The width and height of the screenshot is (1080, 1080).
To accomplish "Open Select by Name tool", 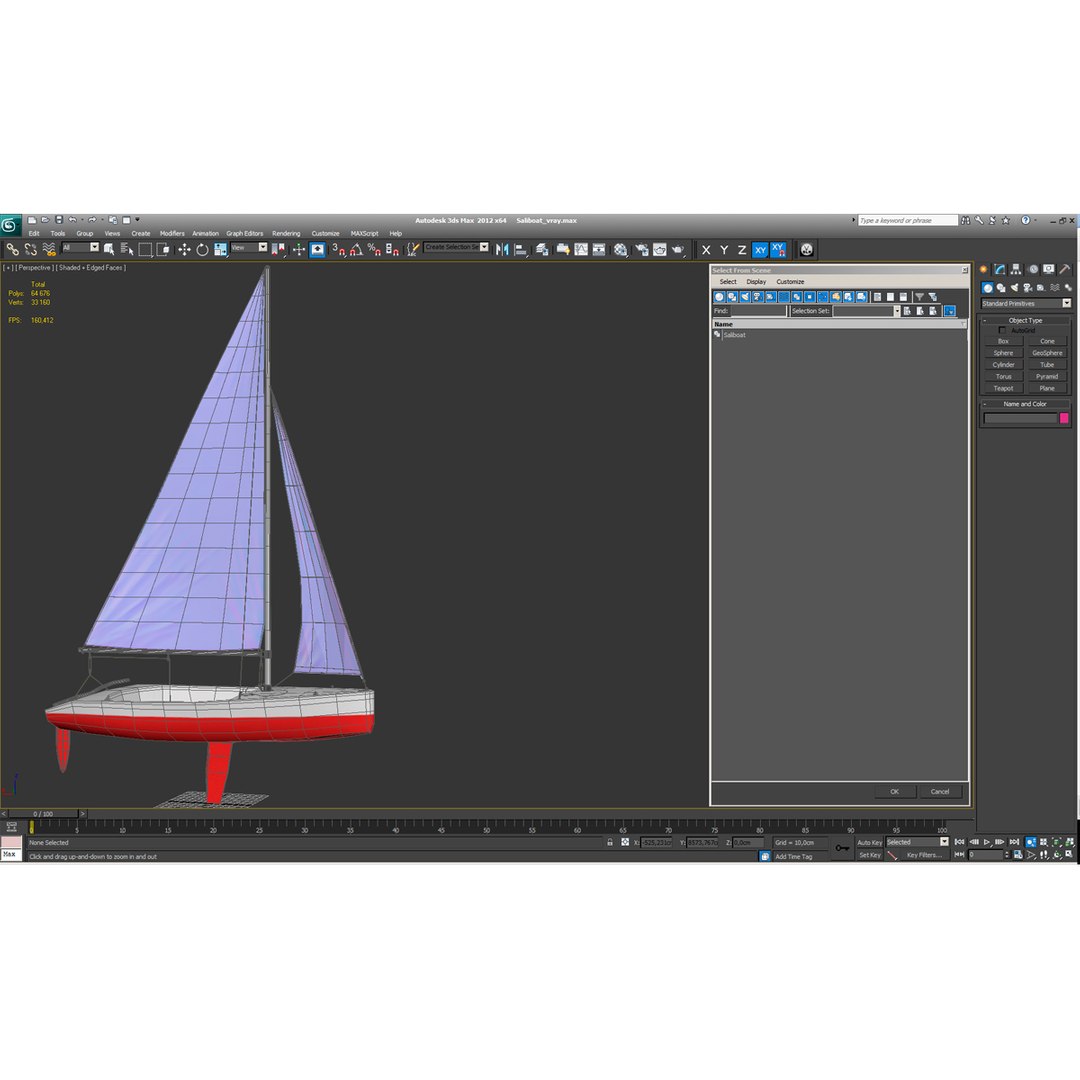I will coord(127,249).
